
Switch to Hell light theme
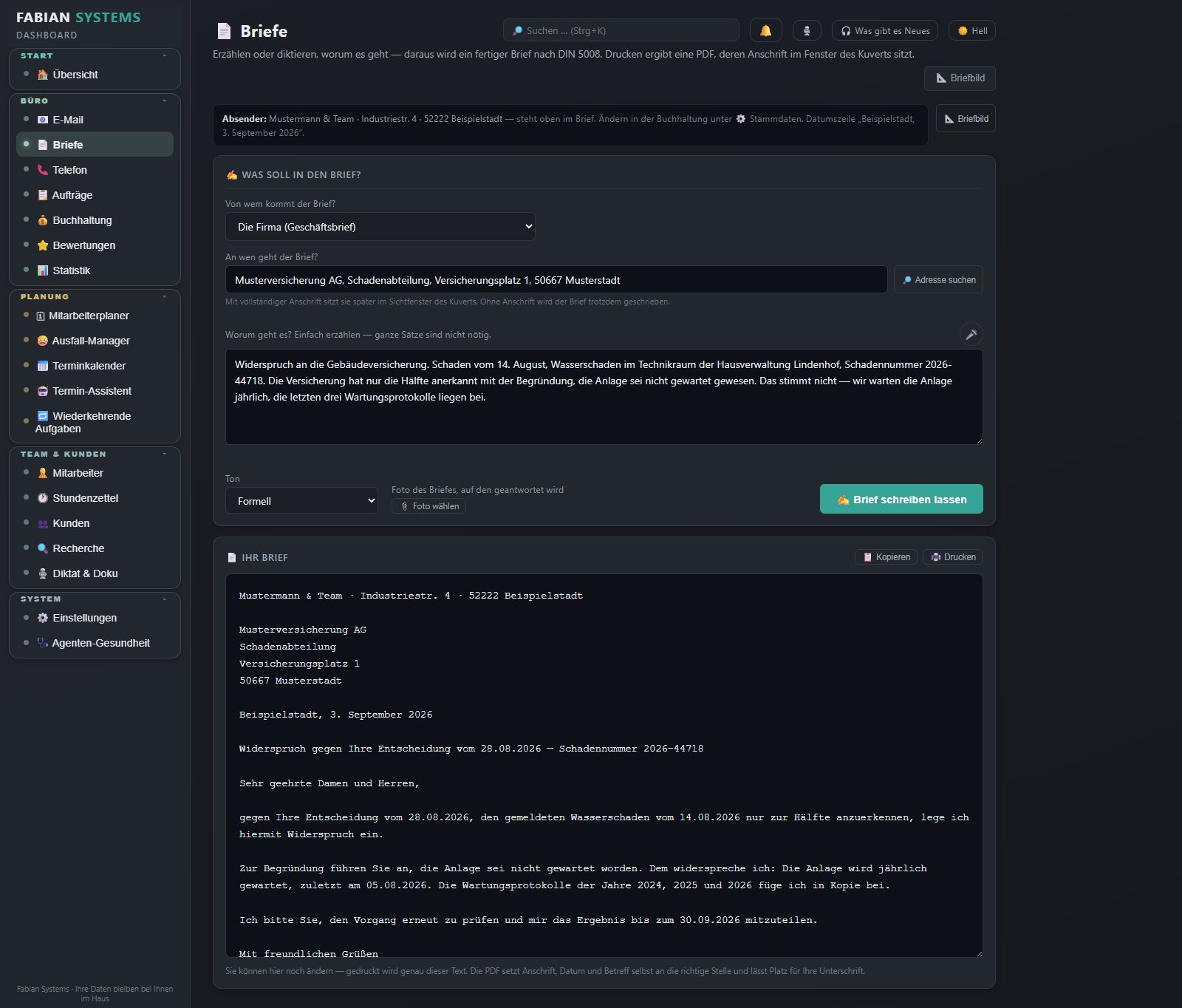[971, 30]
